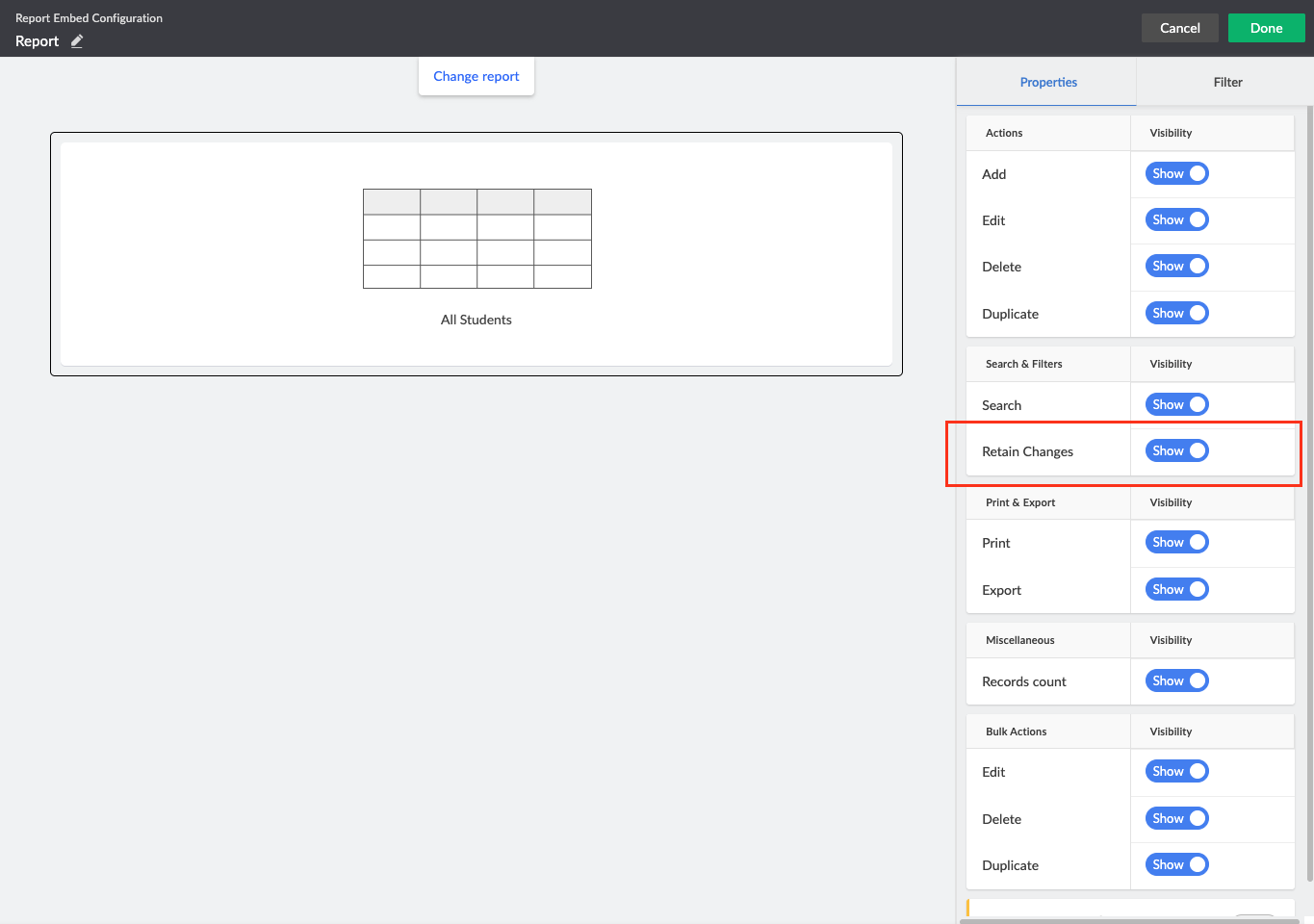Toggle bulk Delete visibility off
The image size is (1314, 924).
pos(1176,818)
